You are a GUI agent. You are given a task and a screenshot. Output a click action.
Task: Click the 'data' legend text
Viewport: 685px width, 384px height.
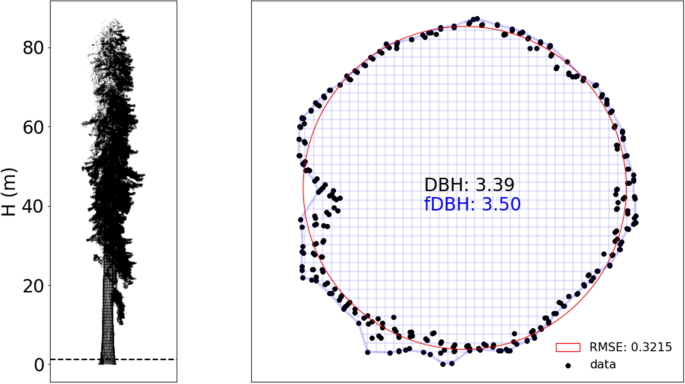602,364
